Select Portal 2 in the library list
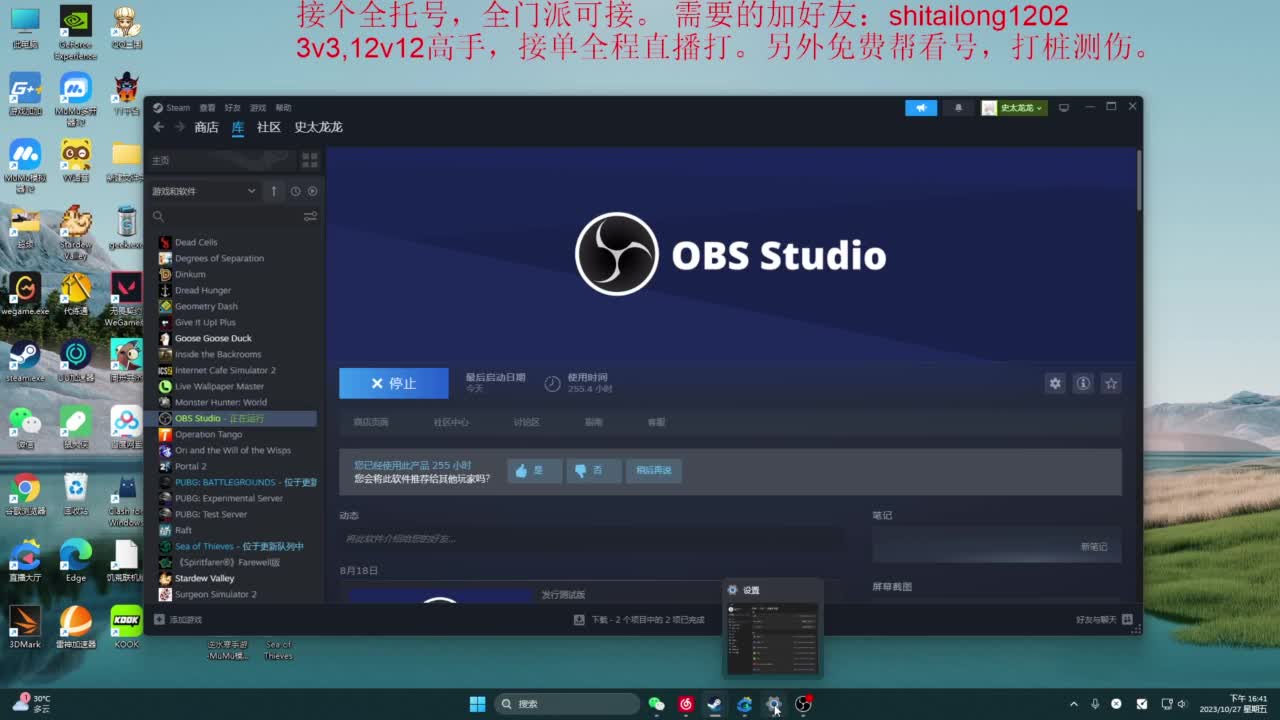This screenshot has width=1280, height=720. [x=190, y=466]
